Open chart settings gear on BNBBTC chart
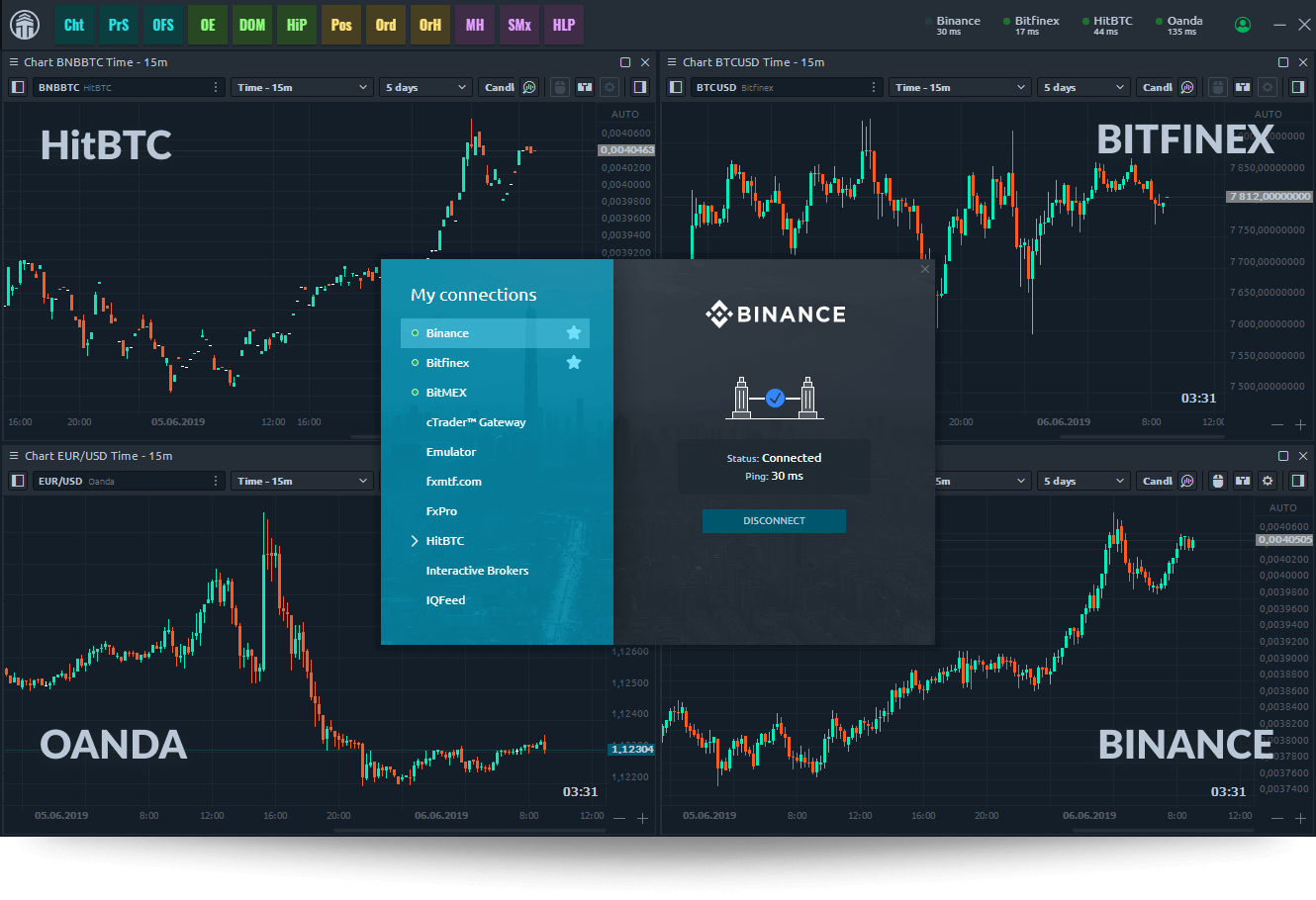 tap(611, 87)
